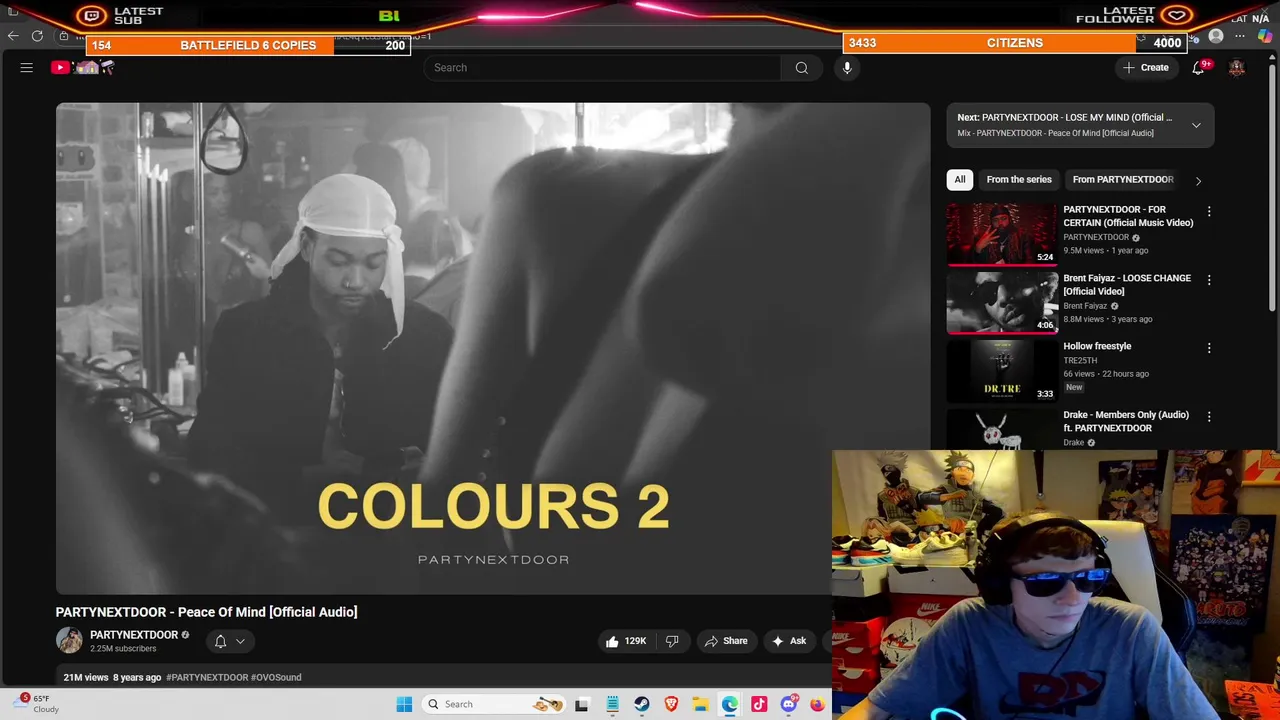Share the video via Share button
This screenshot has height=720, width=1280.
(726, 641)
